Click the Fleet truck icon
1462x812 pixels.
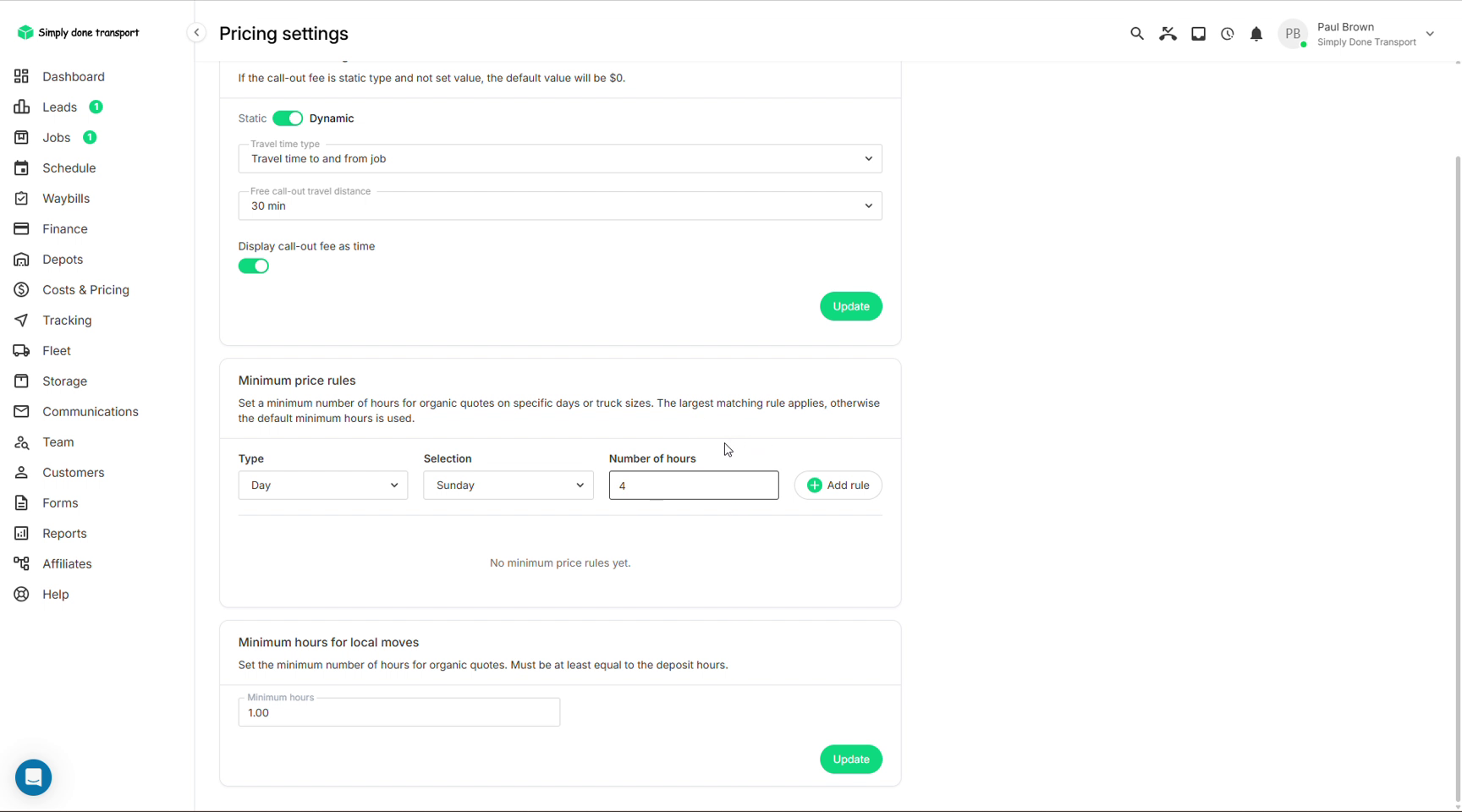pyautogui.click(x=21, y=350)
